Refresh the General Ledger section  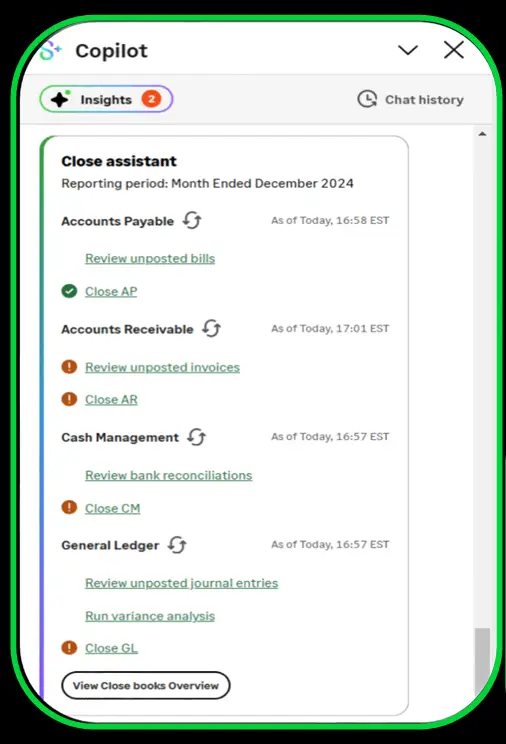(x=177, y=544)
